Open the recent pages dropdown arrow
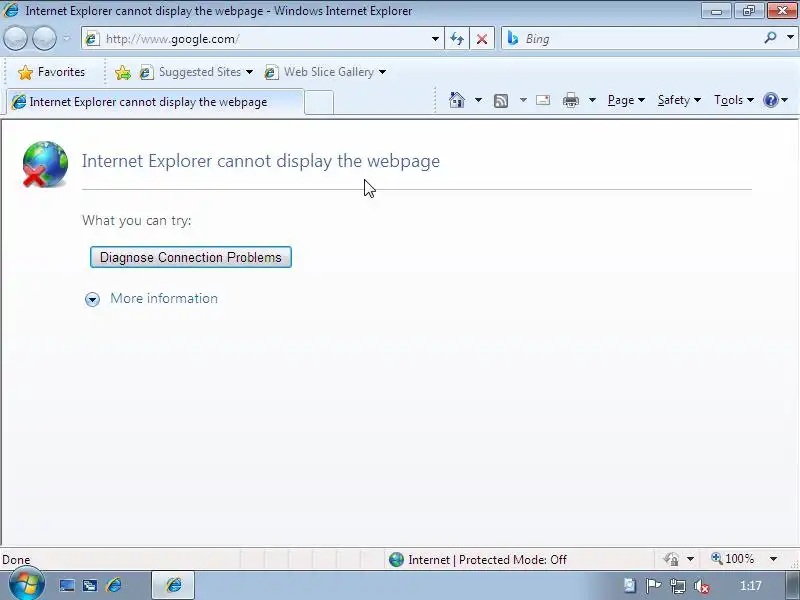The width and height of the screenshot is (800, 600). [66, 39]
